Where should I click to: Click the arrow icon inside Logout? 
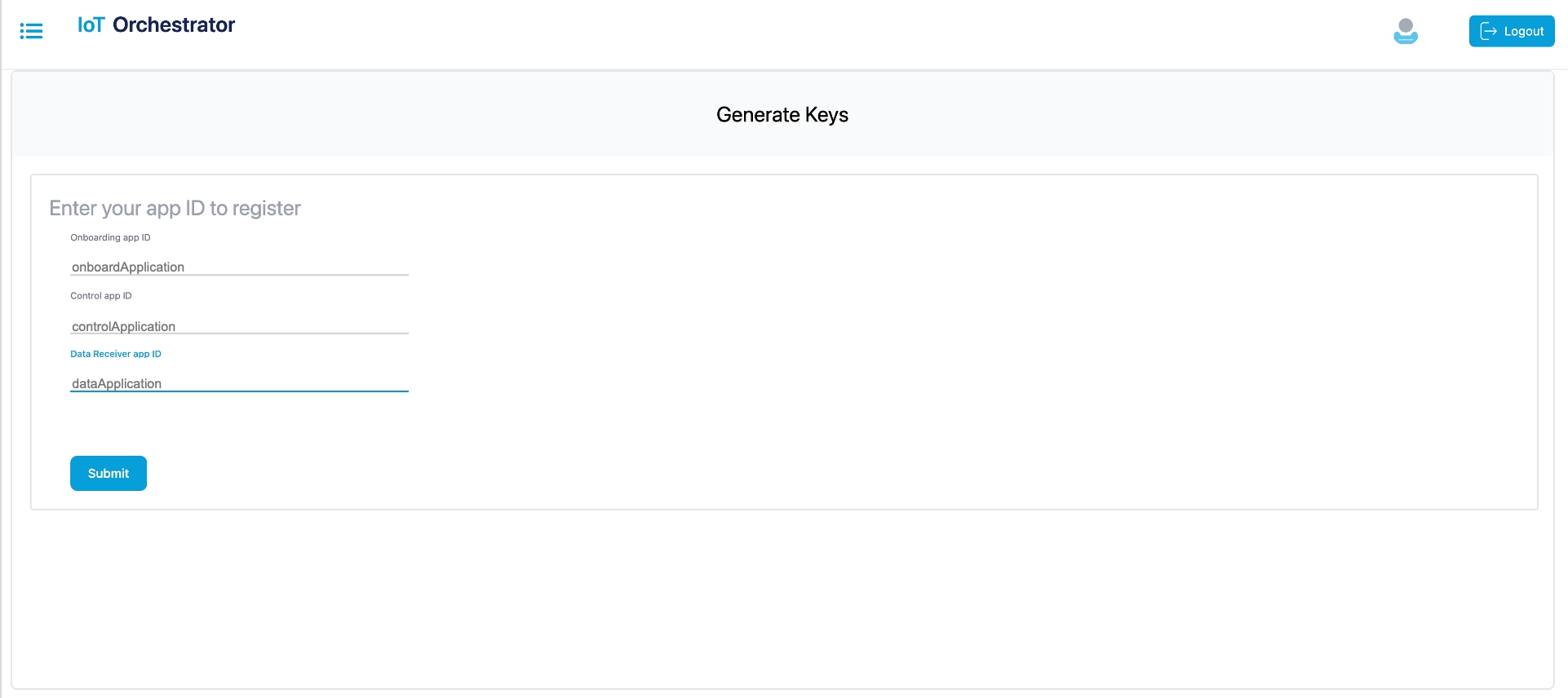pos(1488,31)
